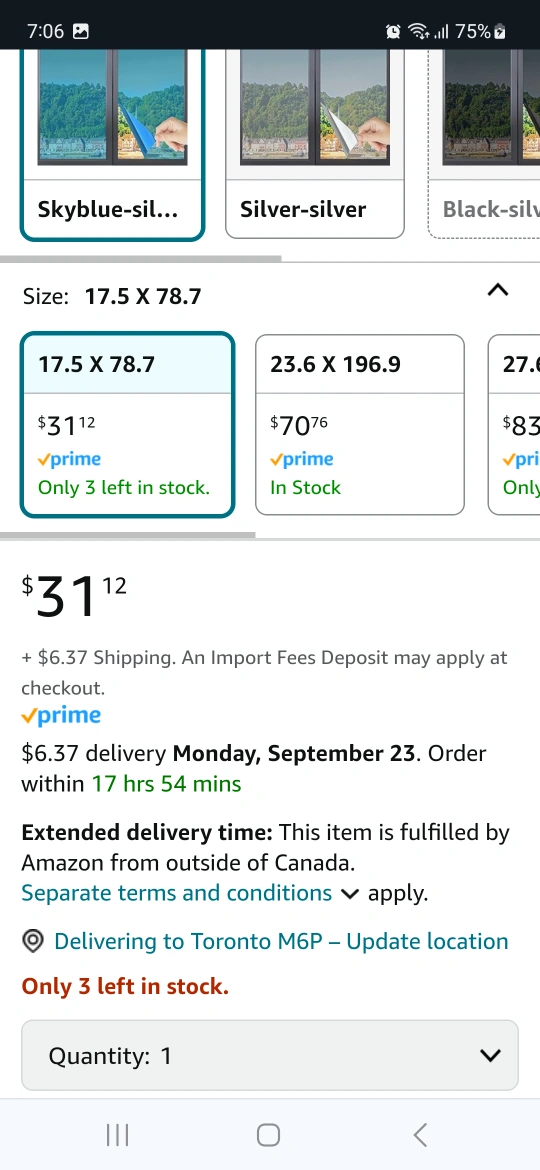Tap the Android back navigation icon
Image resolution: width=540 pixels, height=1170 pixels.
[420, 1135]
